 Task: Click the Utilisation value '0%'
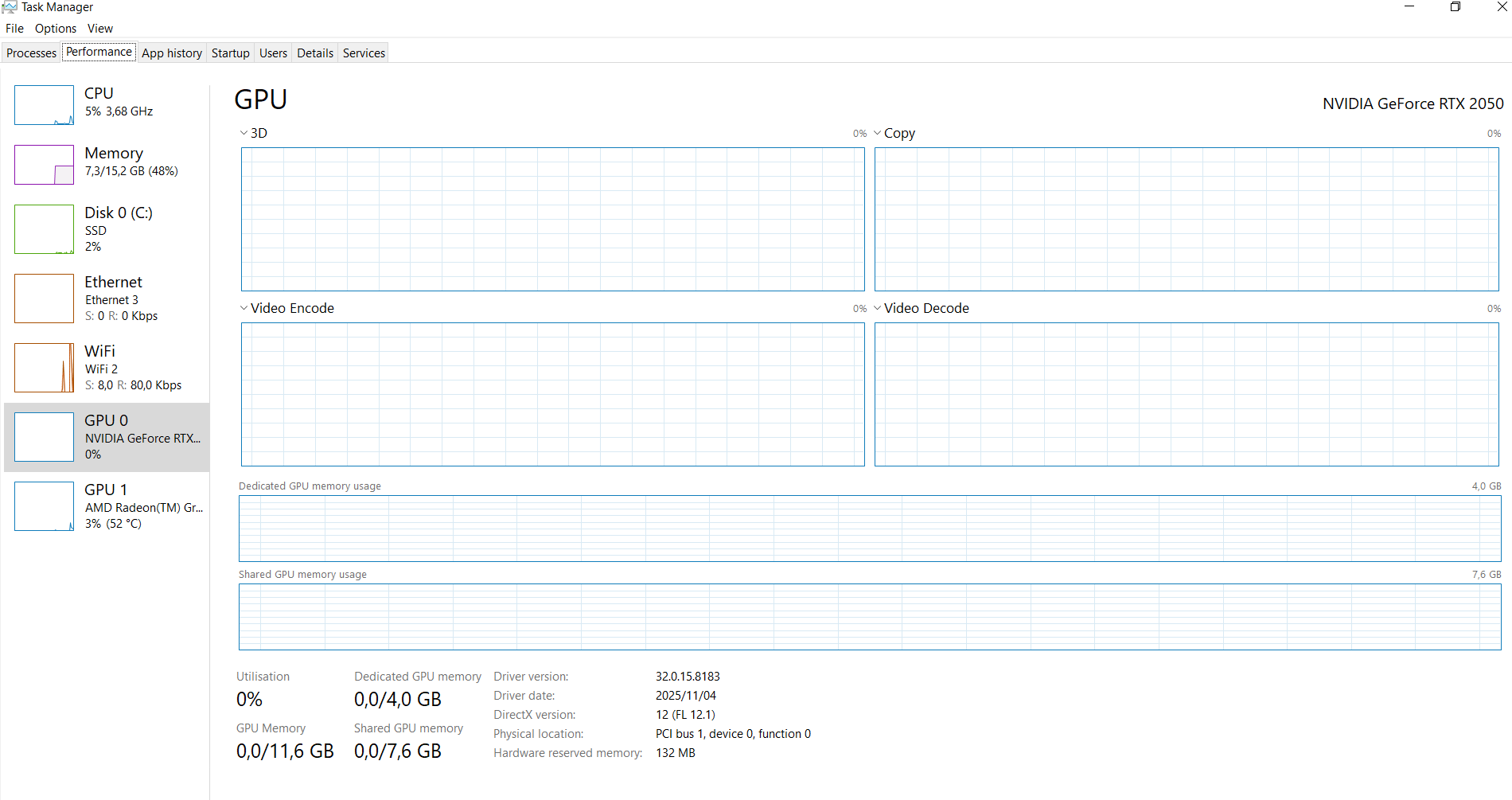[x=249, y=700]
